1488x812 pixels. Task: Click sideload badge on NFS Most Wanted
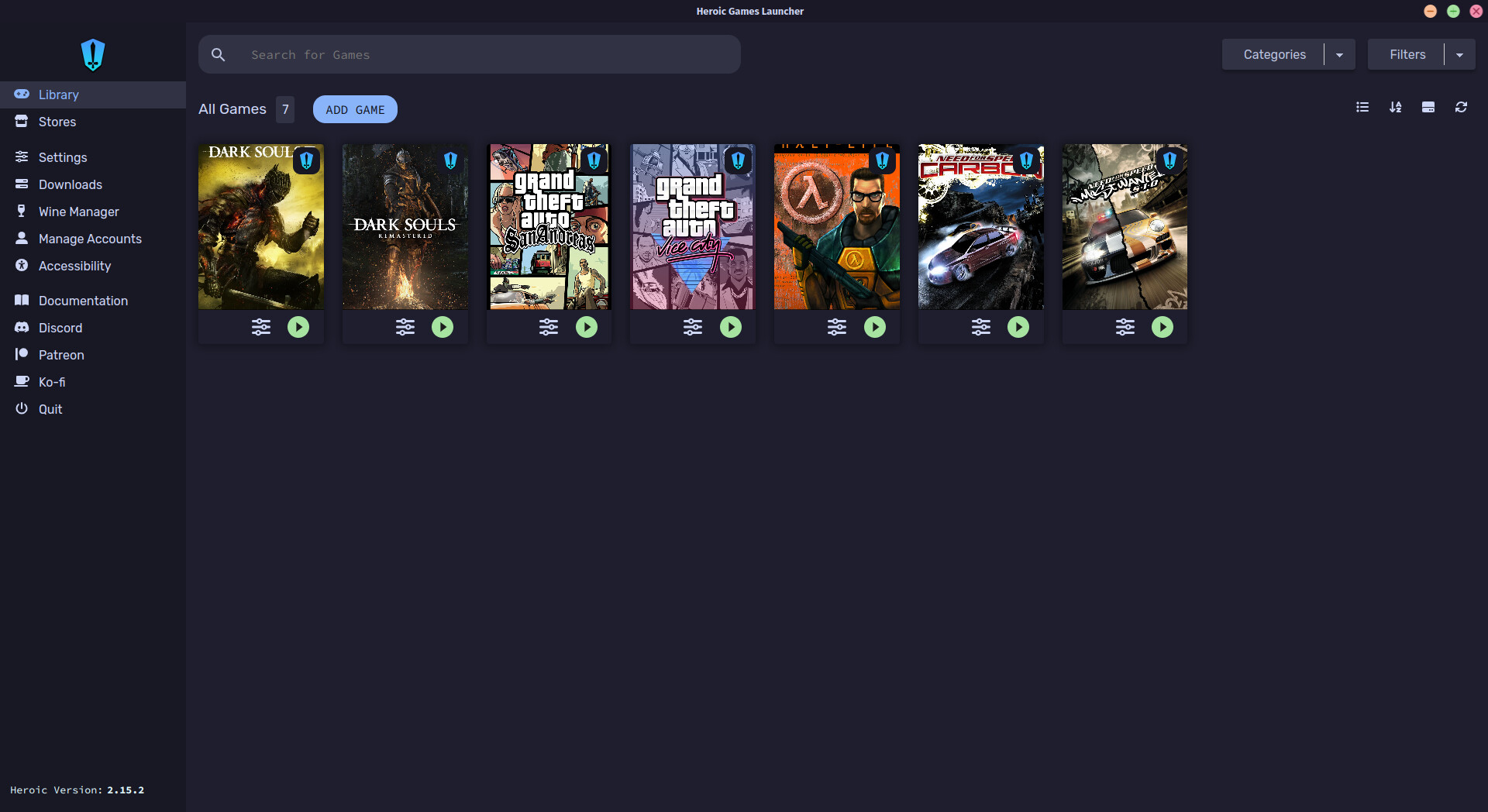click(1170, 160)
